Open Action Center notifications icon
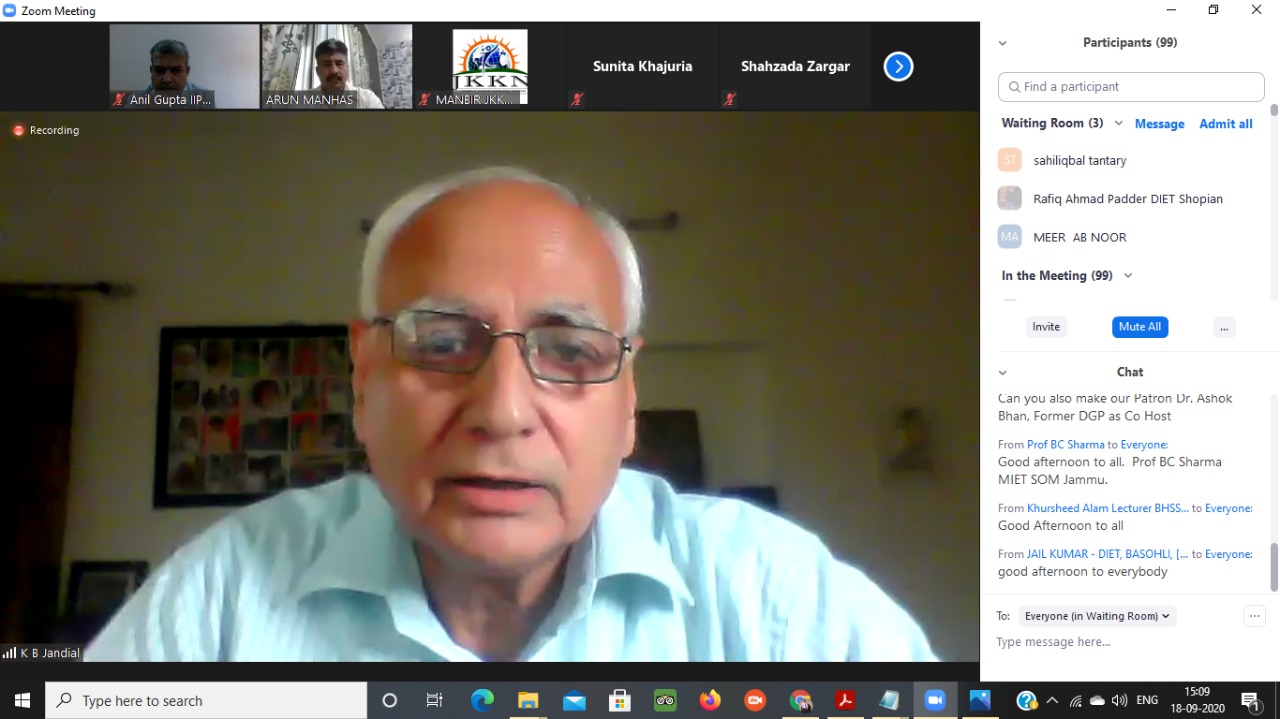This screenshot has height=719, width=1280. pyautogui.click(x=1250, y=700)
